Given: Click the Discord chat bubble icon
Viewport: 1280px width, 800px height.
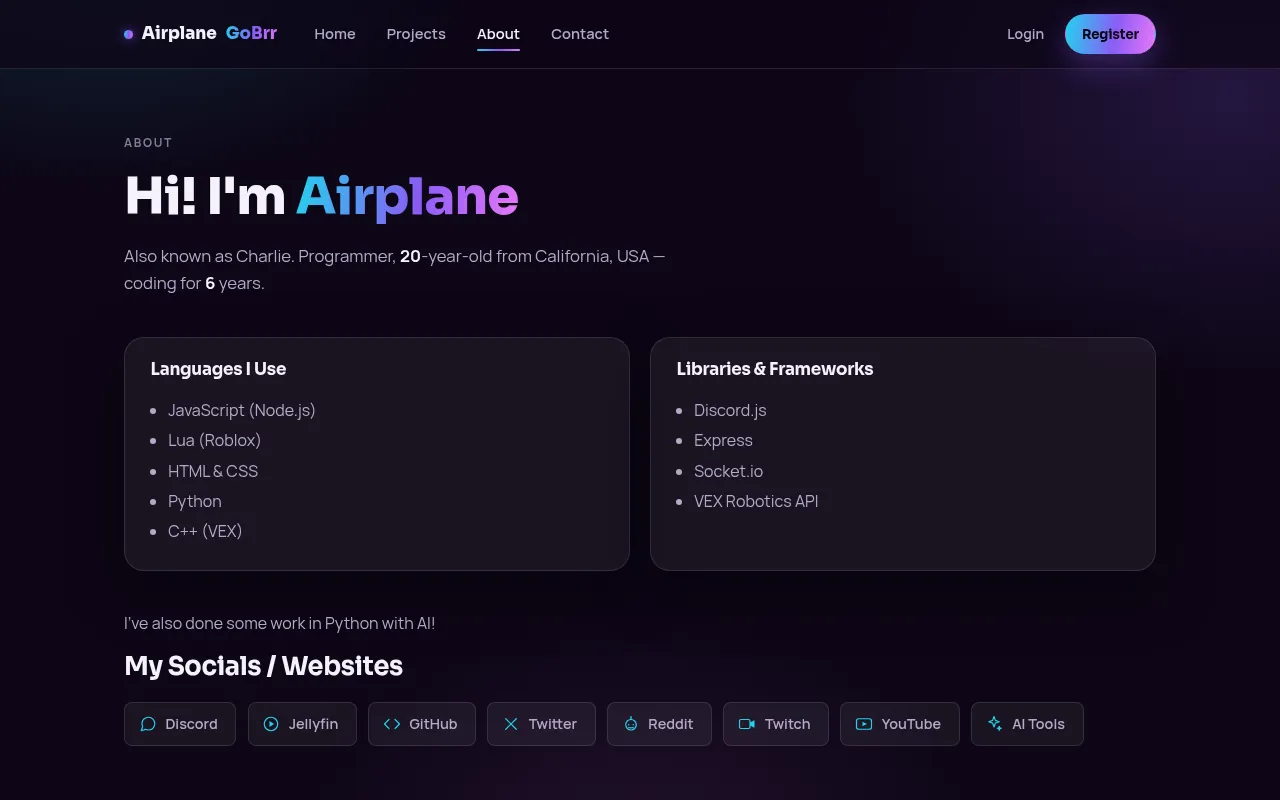Looking at the screenshot, I should click(148, 724).
